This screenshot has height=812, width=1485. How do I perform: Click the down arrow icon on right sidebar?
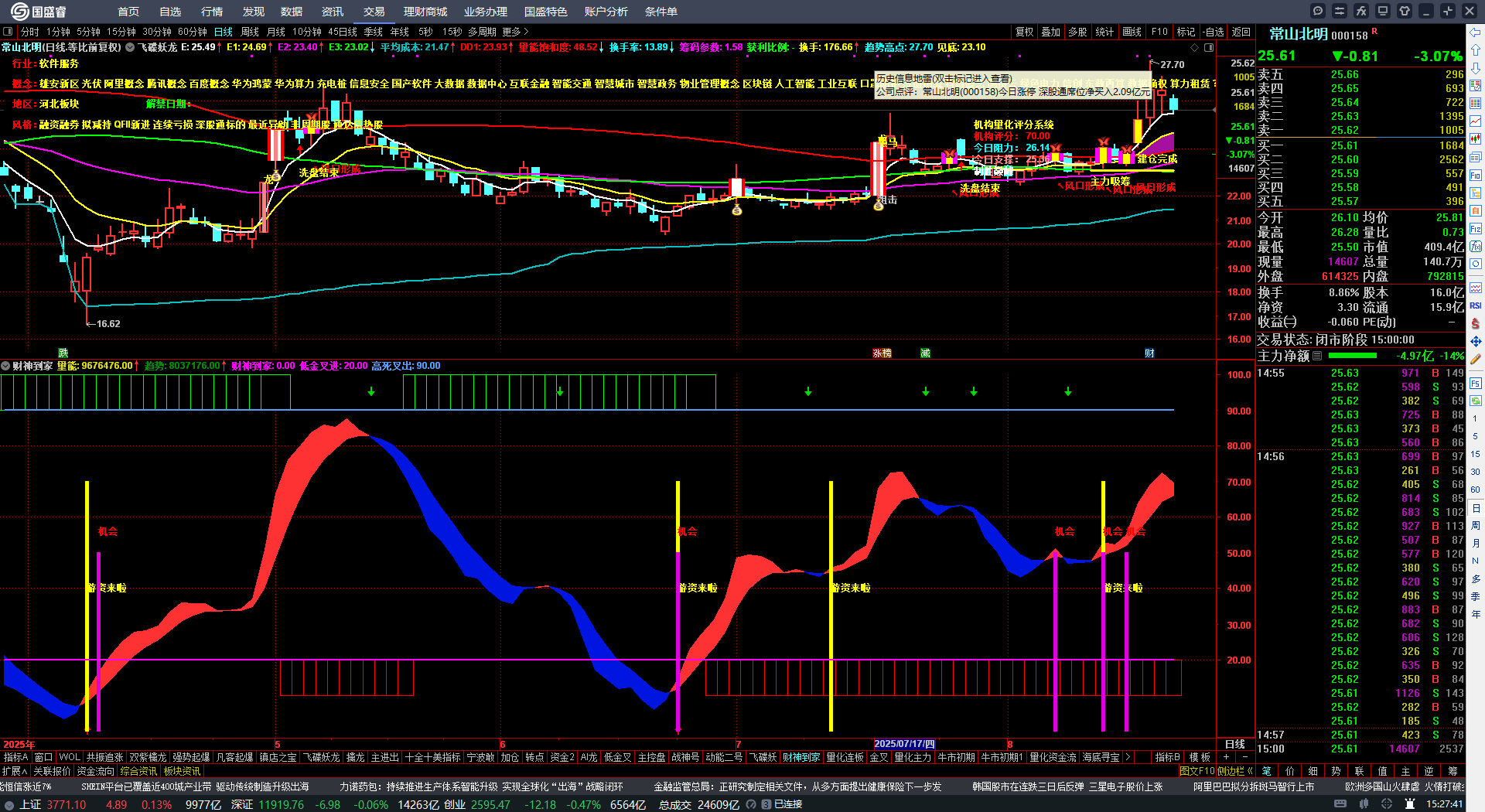point(1476,67)
